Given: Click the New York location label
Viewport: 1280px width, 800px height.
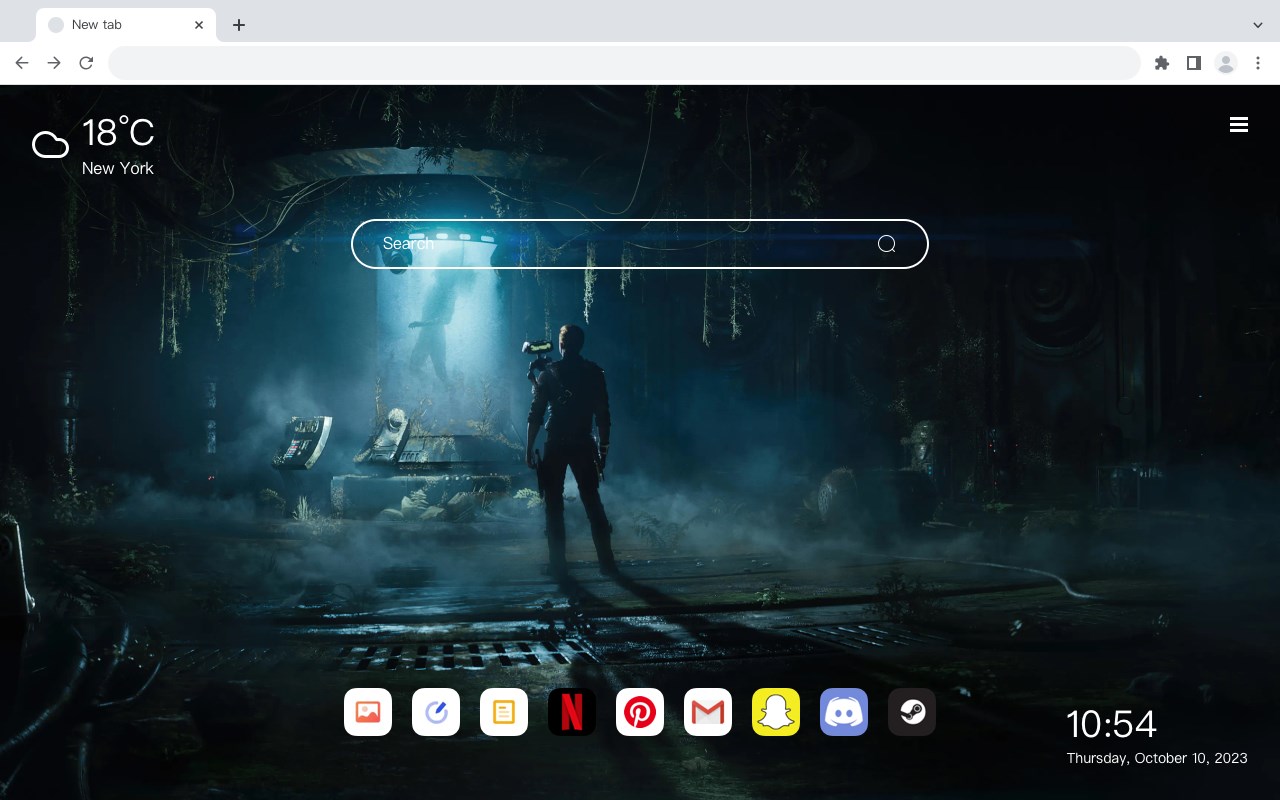Looking at the screenshot, I should point(118,168).
